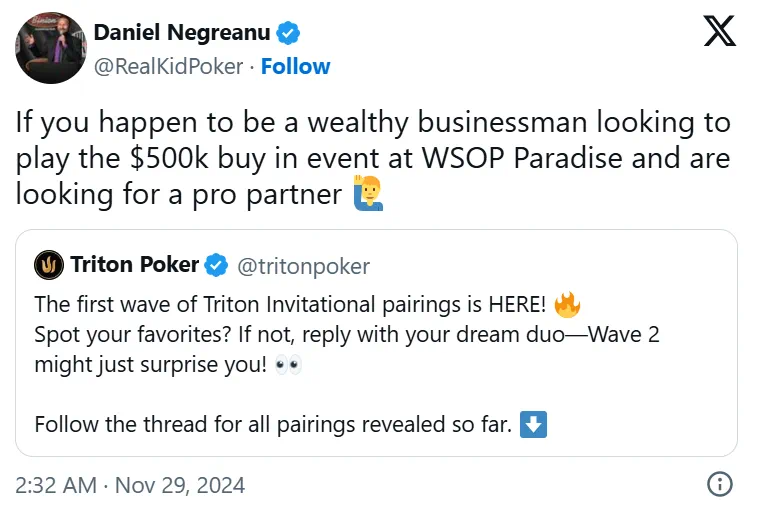Click 'Follow the thread for all pairings' text
The width and height of the screenshot is (757, 511).
tap(273, 424)
